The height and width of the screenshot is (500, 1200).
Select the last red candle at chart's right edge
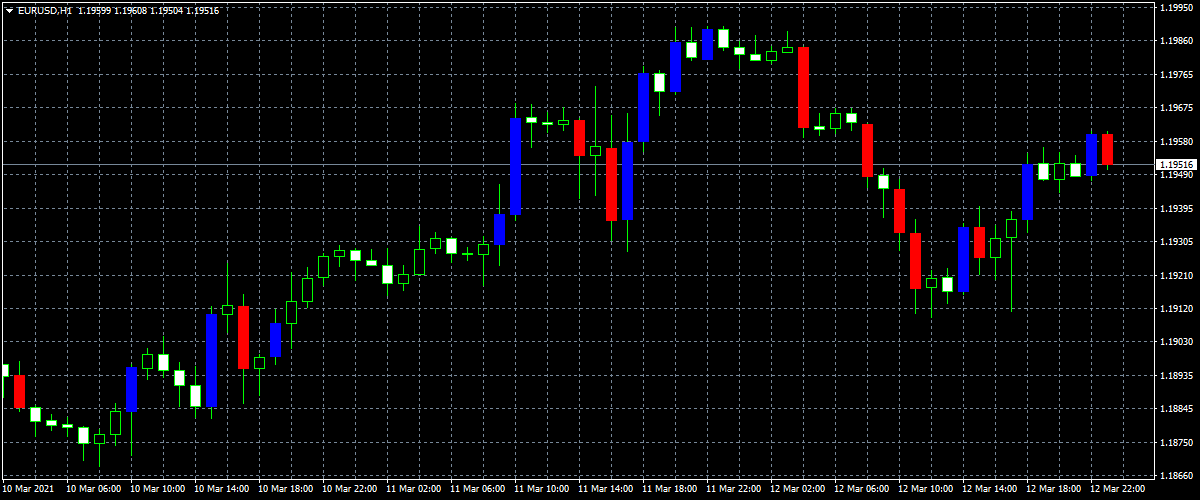point(1108,149)
